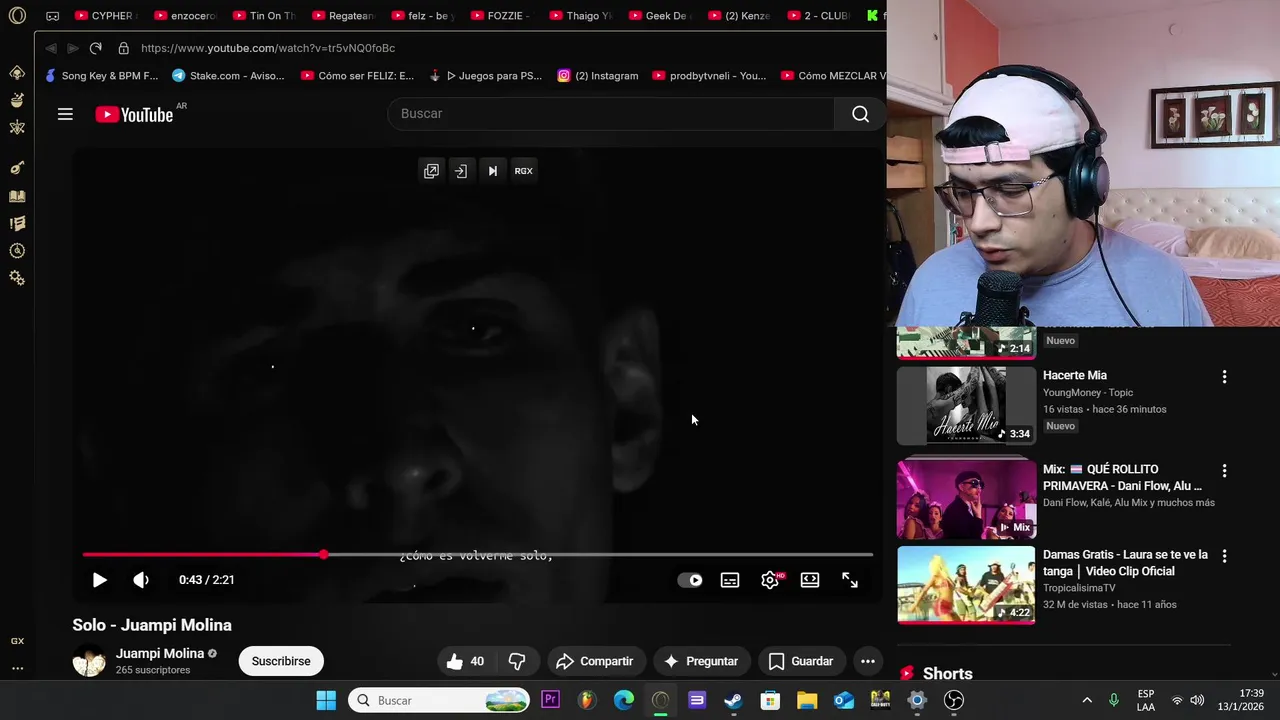The width and height of the screenshot is (1280, 720).
Task: Open Song Key & BPM bookmark
Action: (x=101, y=75)
